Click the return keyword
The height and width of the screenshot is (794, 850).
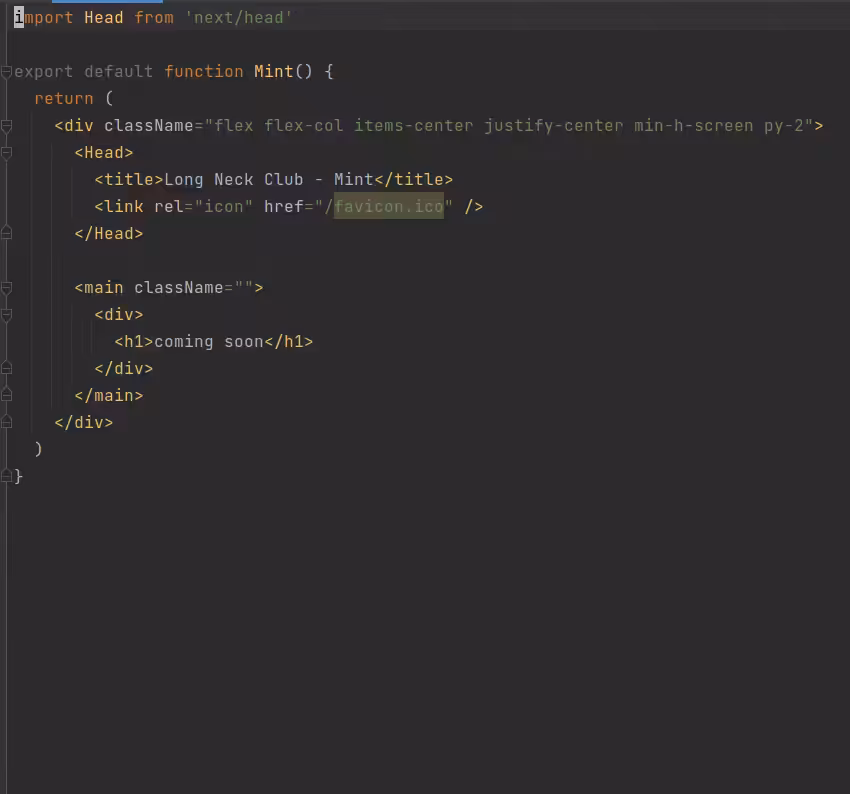63,99
